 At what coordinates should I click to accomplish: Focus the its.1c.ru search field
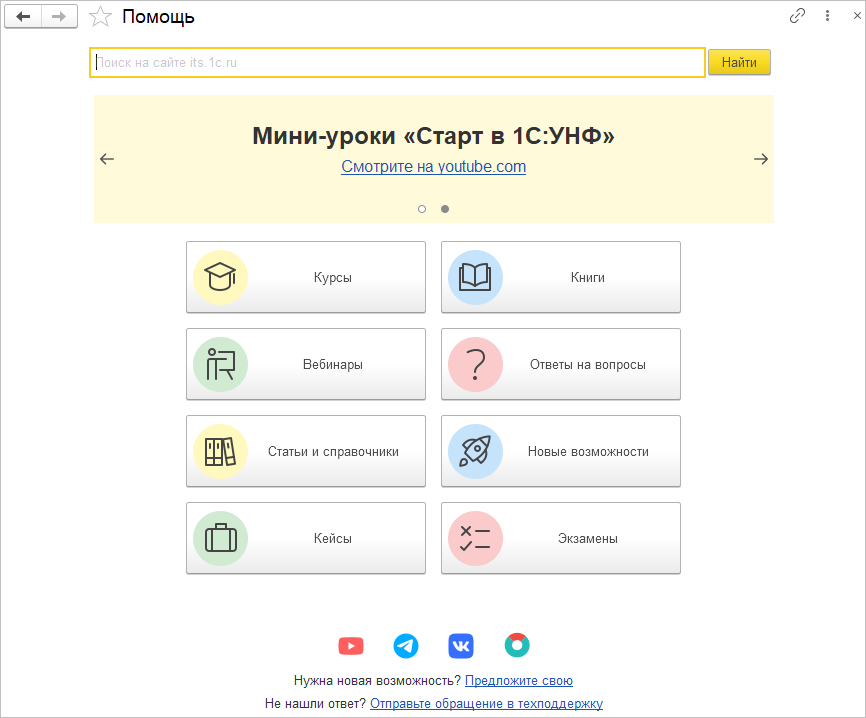(397, 62)
